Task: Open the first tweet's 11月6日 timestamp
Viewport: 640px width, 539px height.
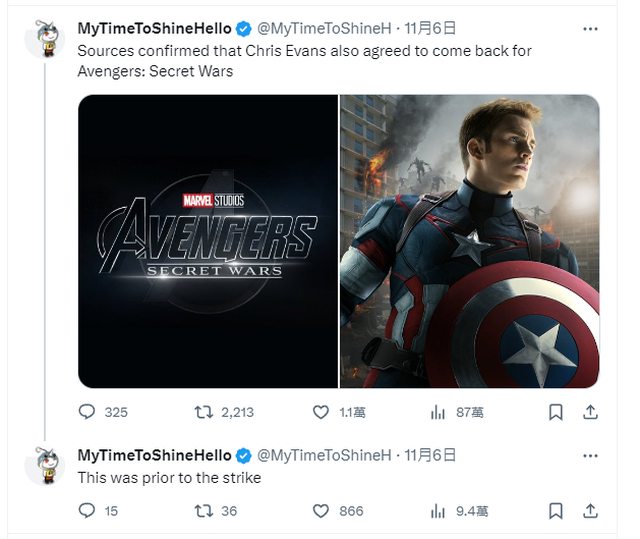Action: point(434,28)
